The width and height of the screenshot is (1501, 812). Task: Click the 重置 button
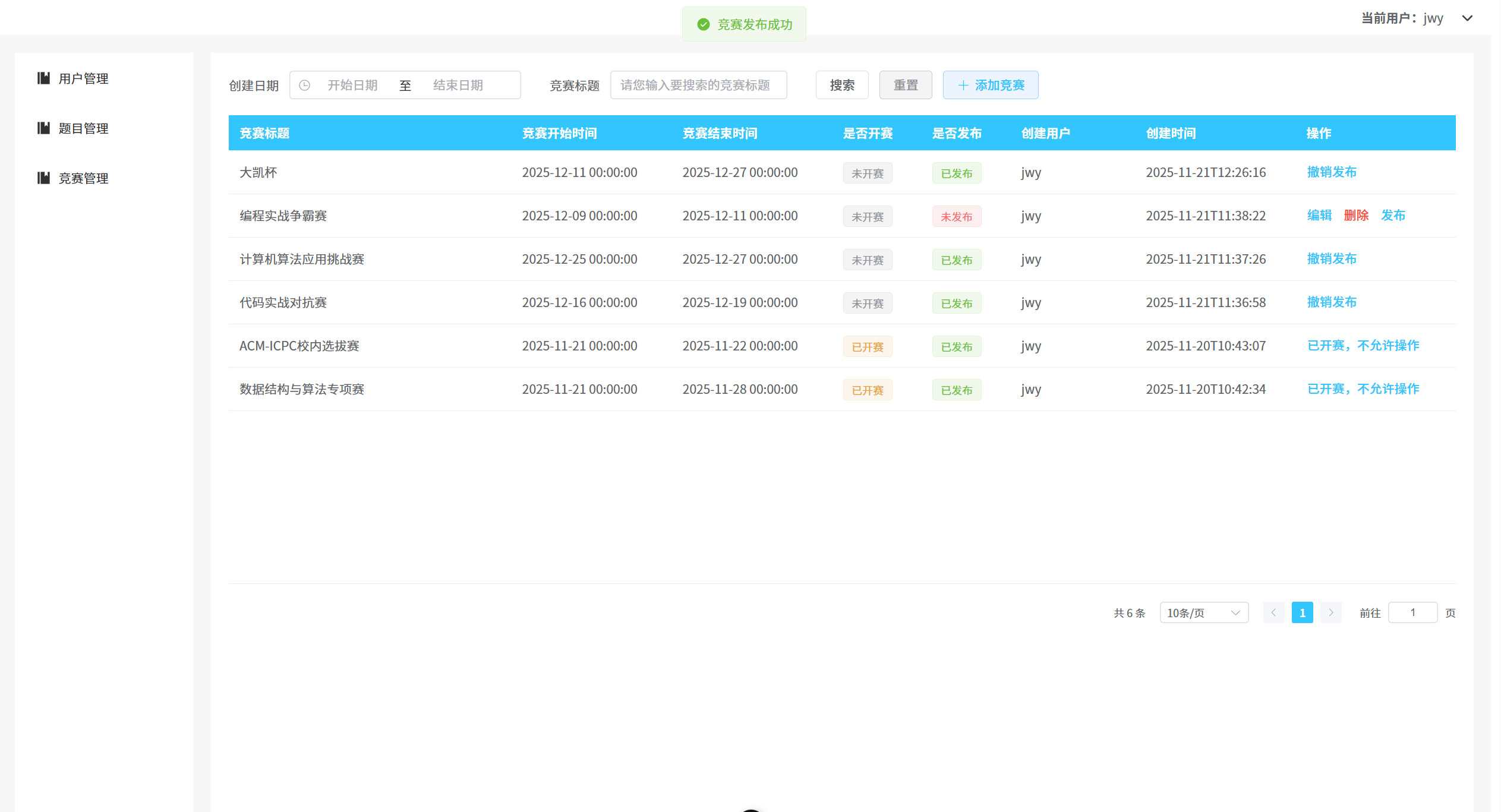(906, 86)
